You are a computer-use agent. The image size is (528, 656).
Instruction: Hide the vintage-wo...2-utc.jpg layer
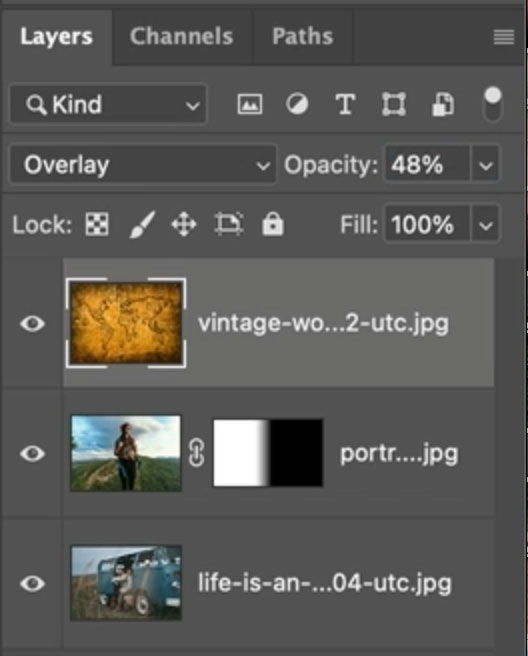32,323
